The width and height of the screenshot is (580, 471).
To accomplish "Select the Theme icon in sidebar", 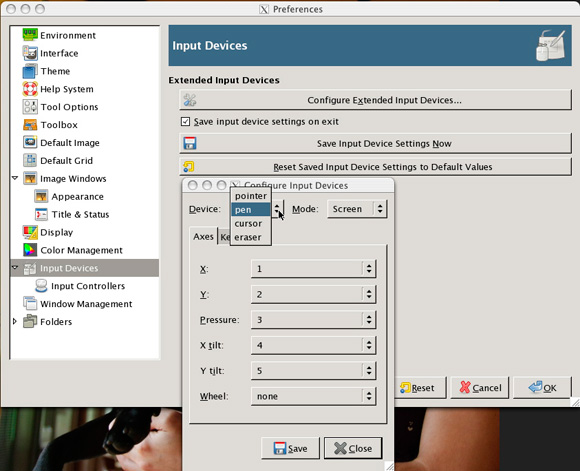I will pyautogui.click(x=30, y=71).
